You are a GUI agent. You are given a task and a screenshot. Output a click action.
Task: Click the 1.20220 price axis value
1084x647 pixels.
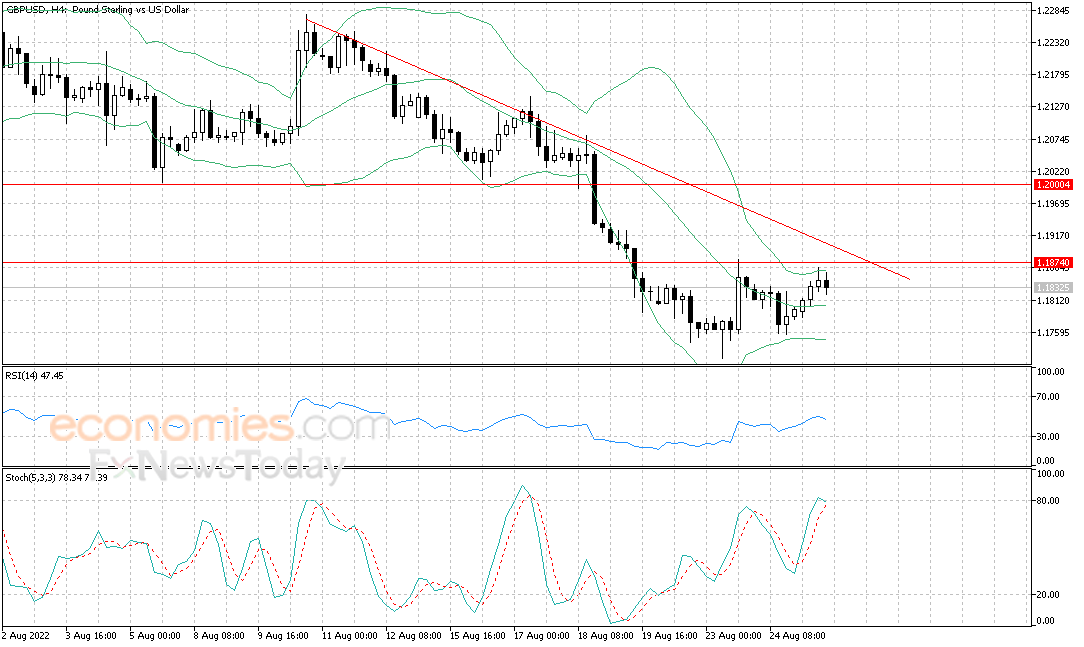click(1054, 171)
